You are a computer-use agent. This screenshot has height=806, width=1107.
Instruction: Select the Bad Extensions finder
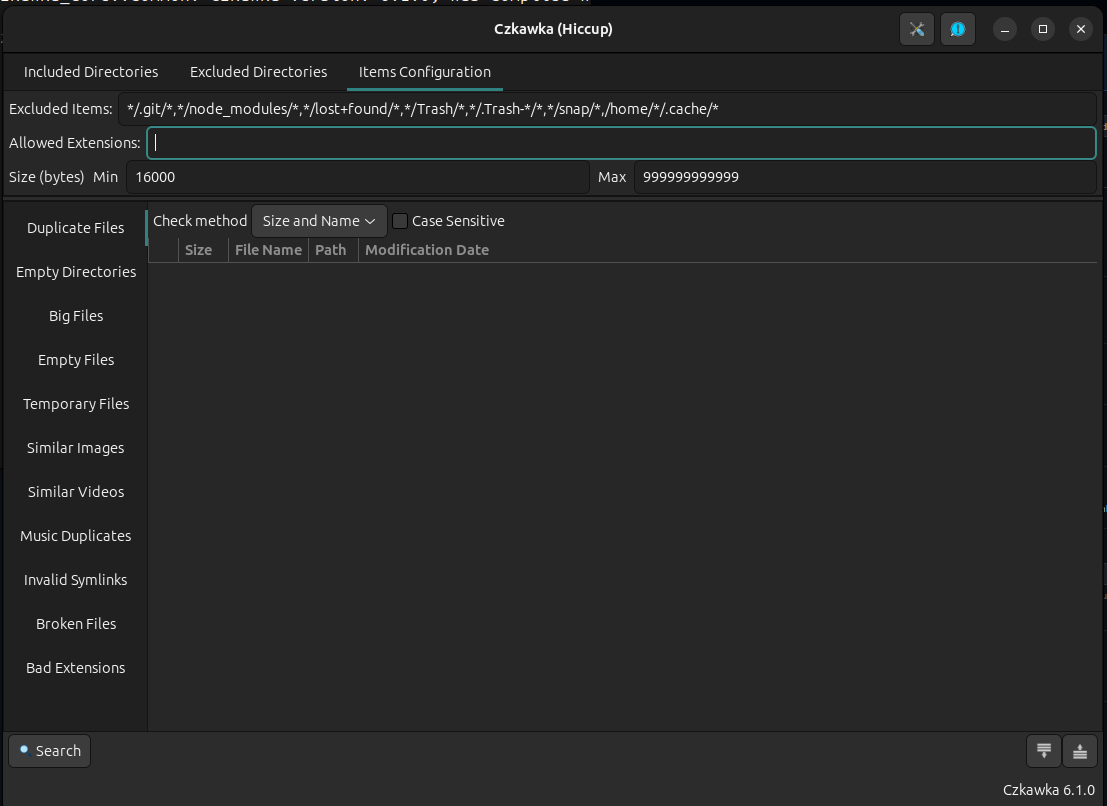click(75, 667)
